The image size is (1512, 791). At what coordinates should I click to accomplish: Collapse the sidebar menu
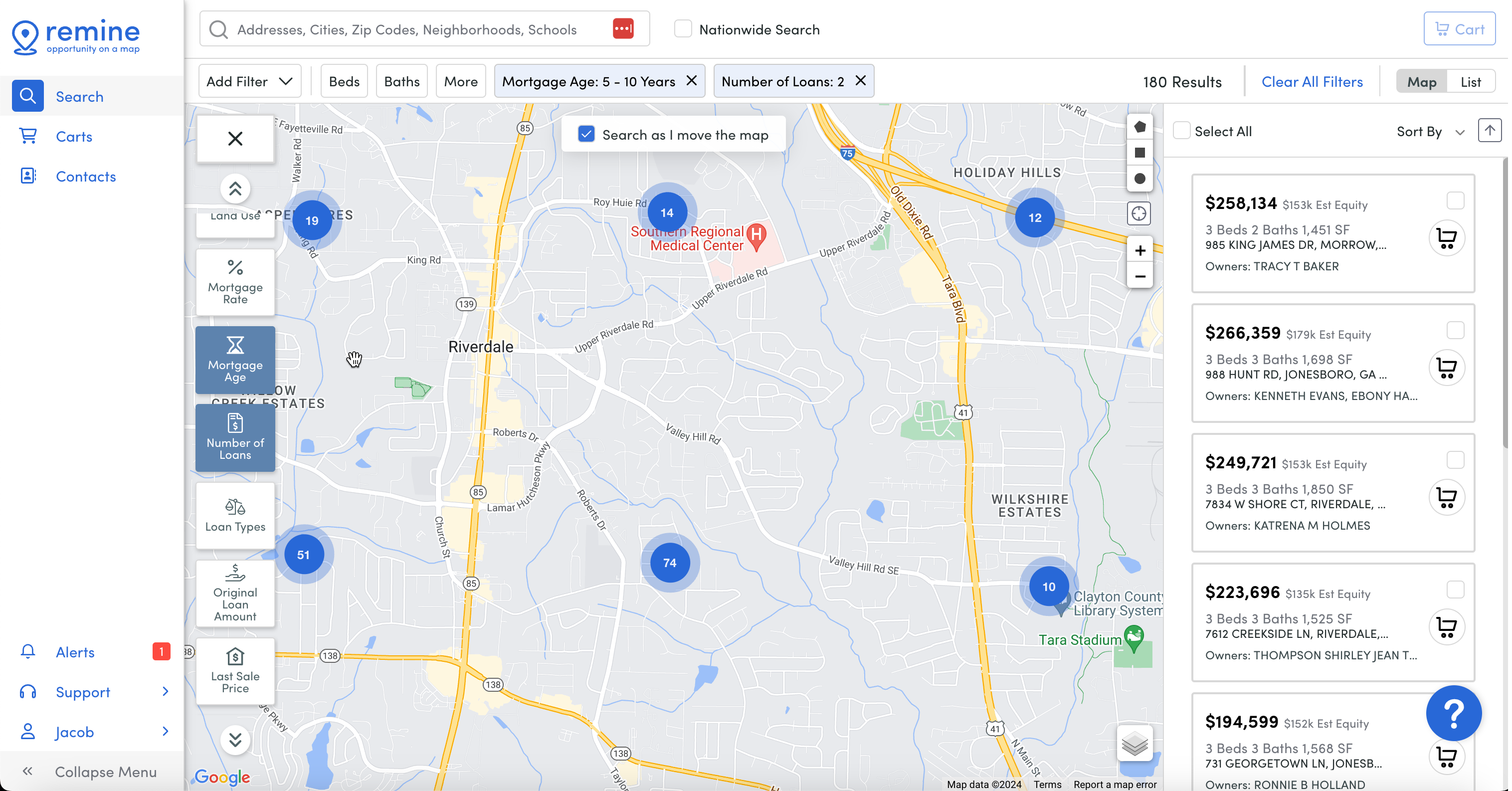(x=92, y=772)
